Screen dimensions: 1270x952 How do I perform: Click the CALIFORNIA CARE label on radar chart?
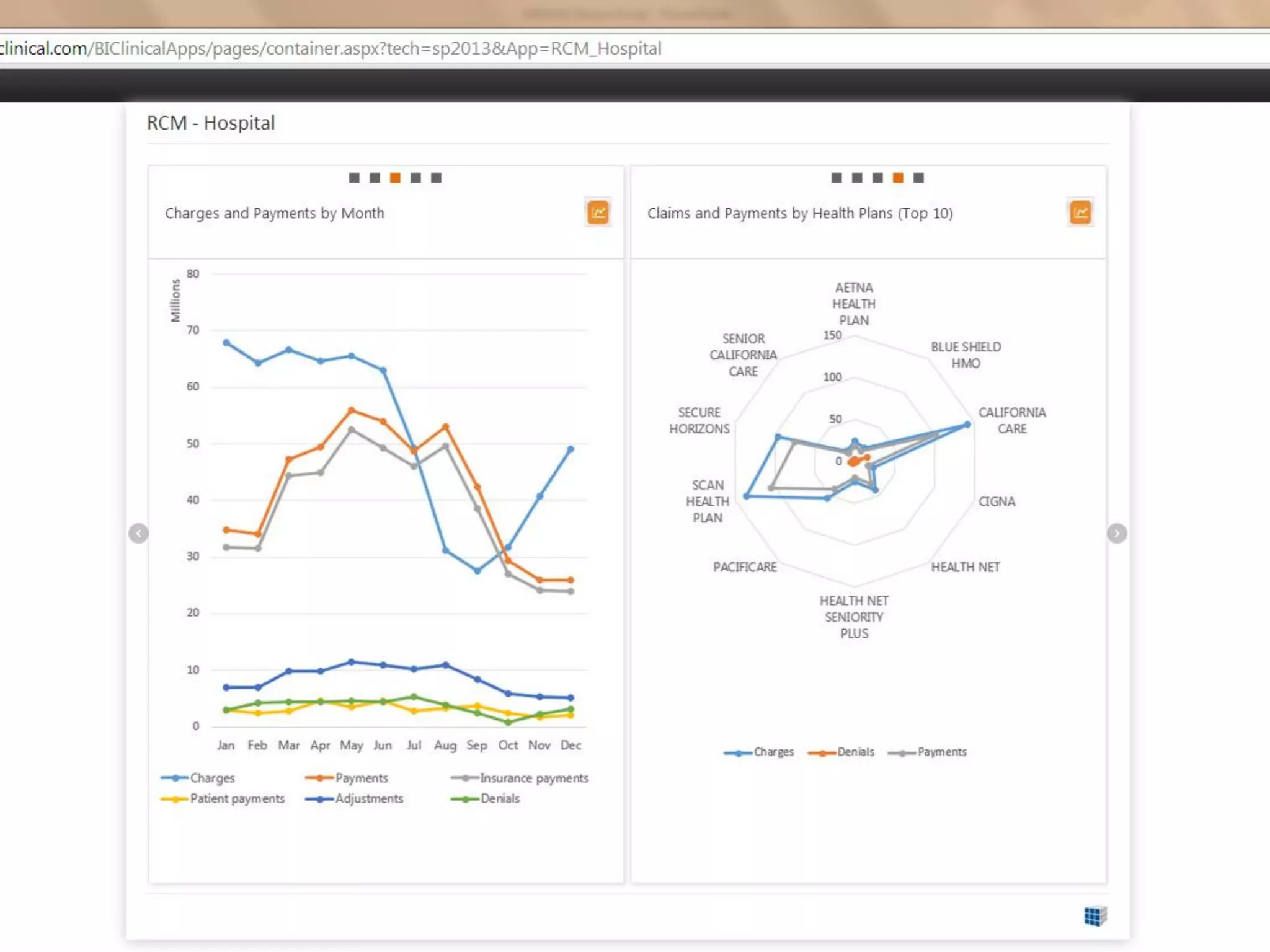tap(1011, 420)
